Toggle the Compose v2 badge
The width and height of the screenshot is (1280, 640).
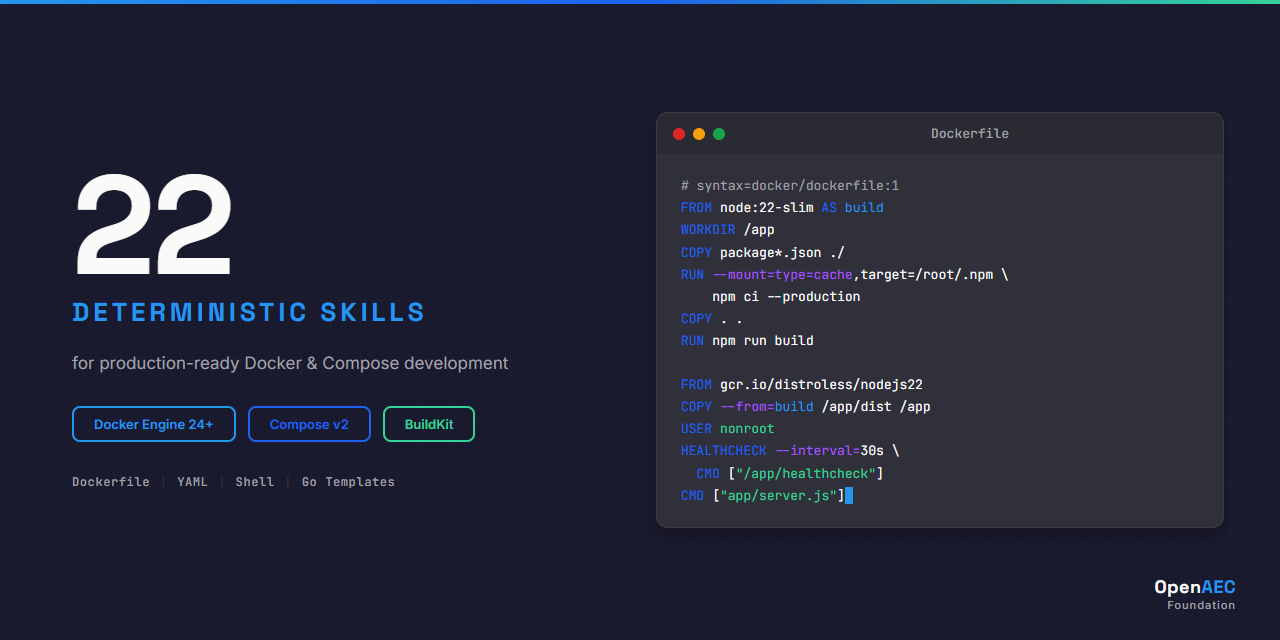(309, 424)
